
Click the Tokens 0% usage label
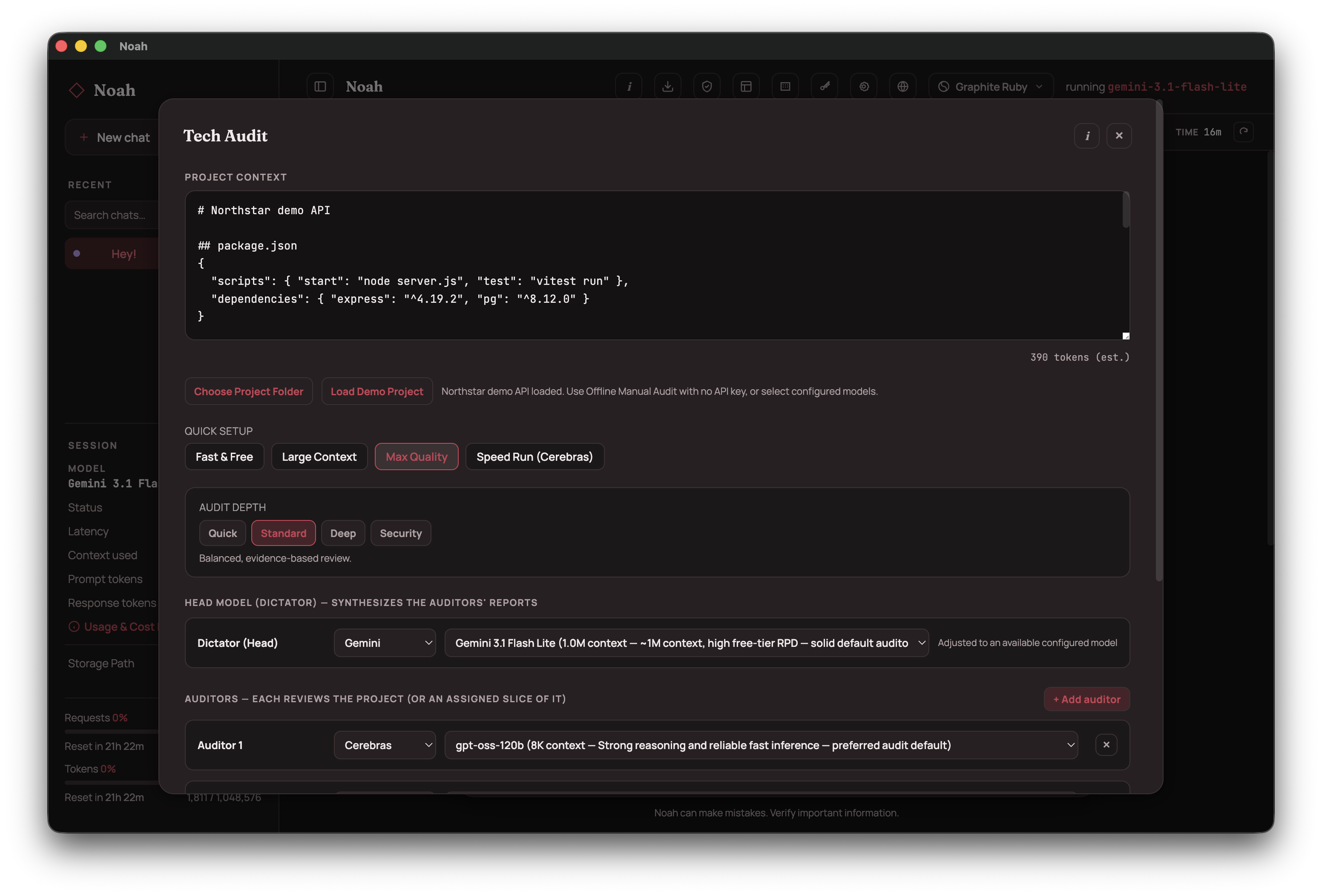point(90,769)
